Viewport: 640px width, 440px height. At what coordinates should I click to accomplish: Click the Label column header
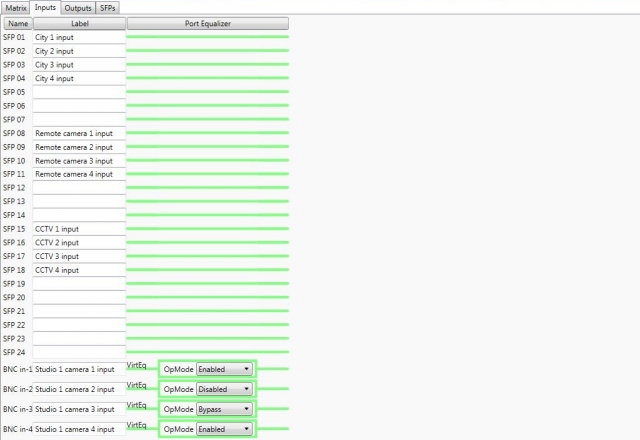pyautogui.click(x=79, y=23)
